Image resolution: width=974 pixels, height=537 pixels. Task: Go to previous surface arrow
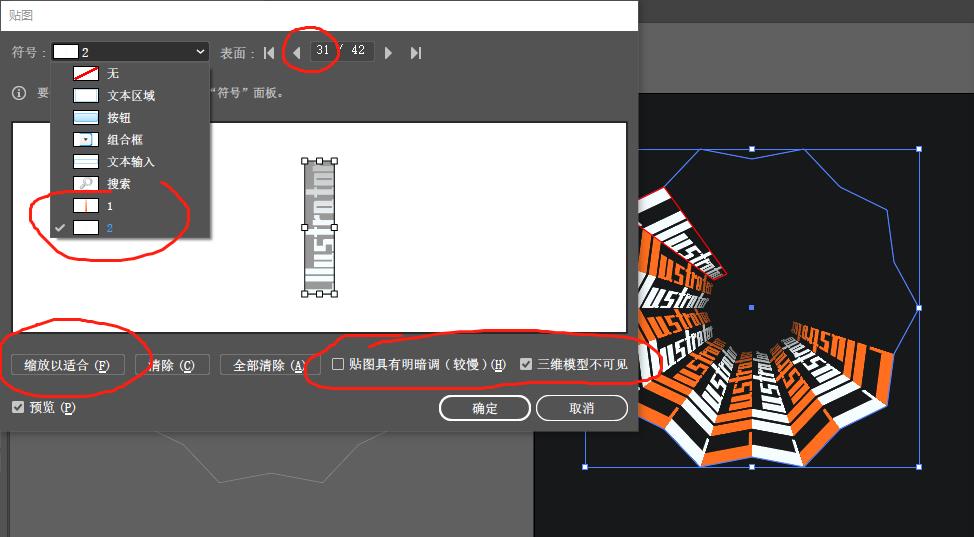(x=296, y=53)
